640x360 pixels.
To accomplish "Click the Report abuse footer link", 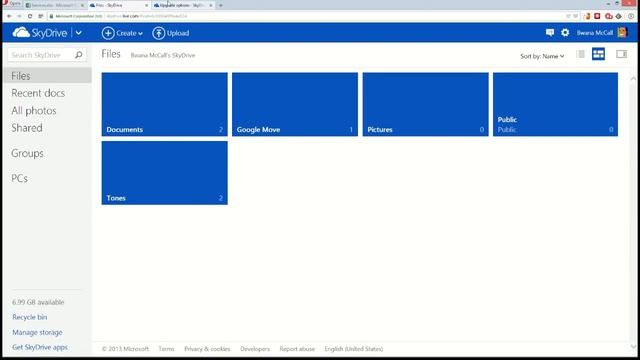I will click(297, 349).
